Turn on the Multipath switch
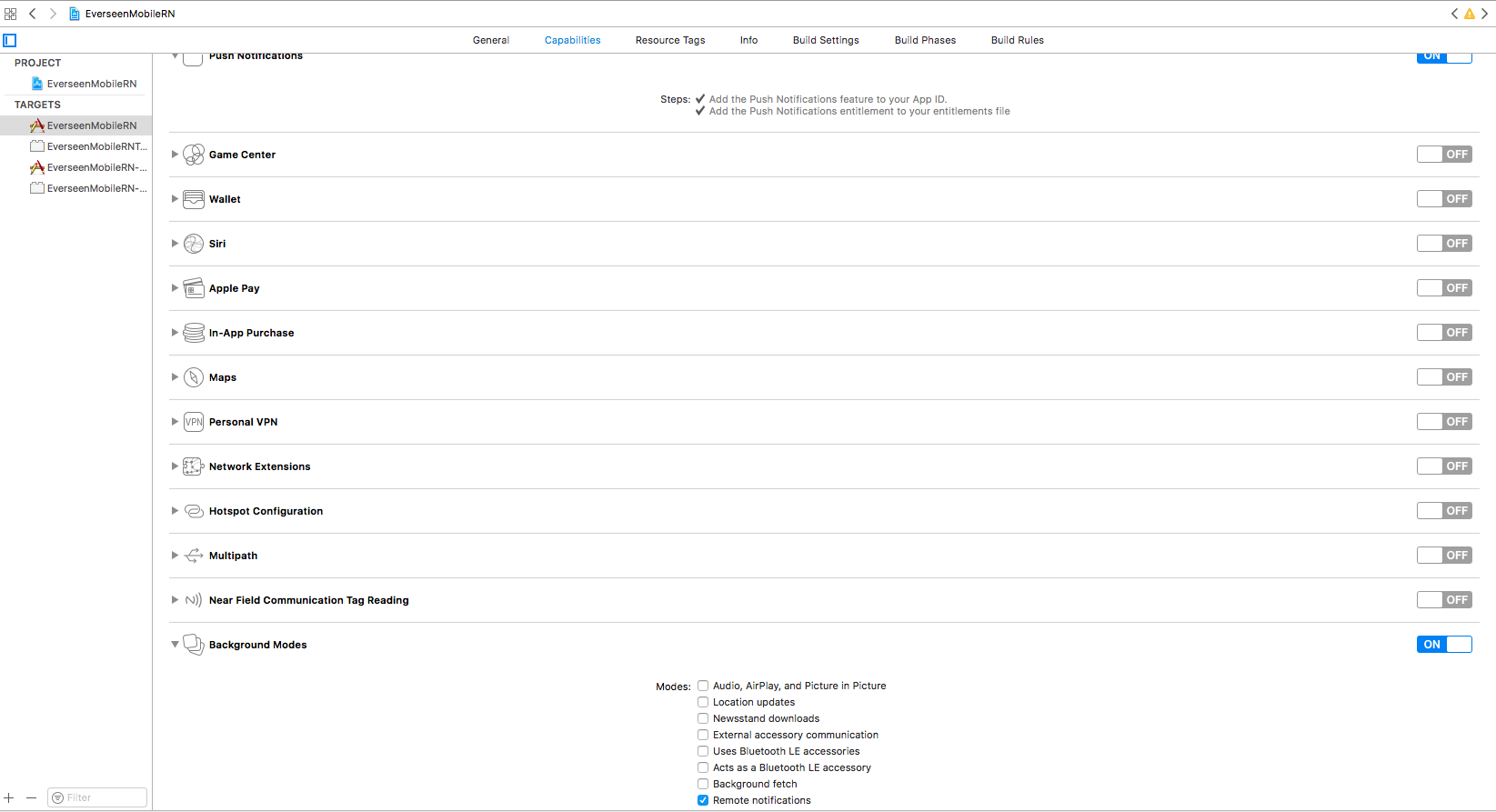 point(1444,556)
